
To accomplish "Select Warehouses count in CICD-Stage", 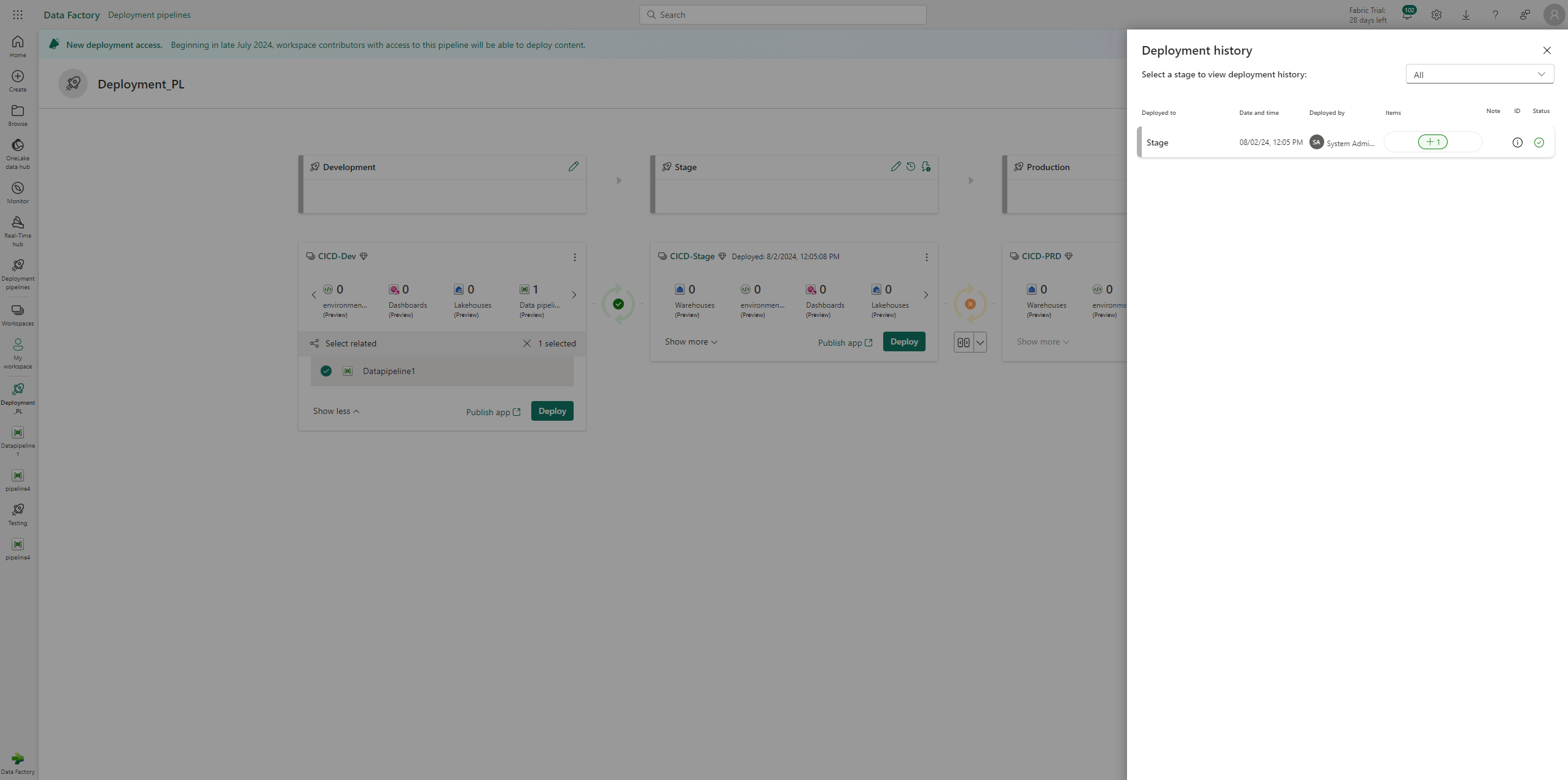I will 694,301.
